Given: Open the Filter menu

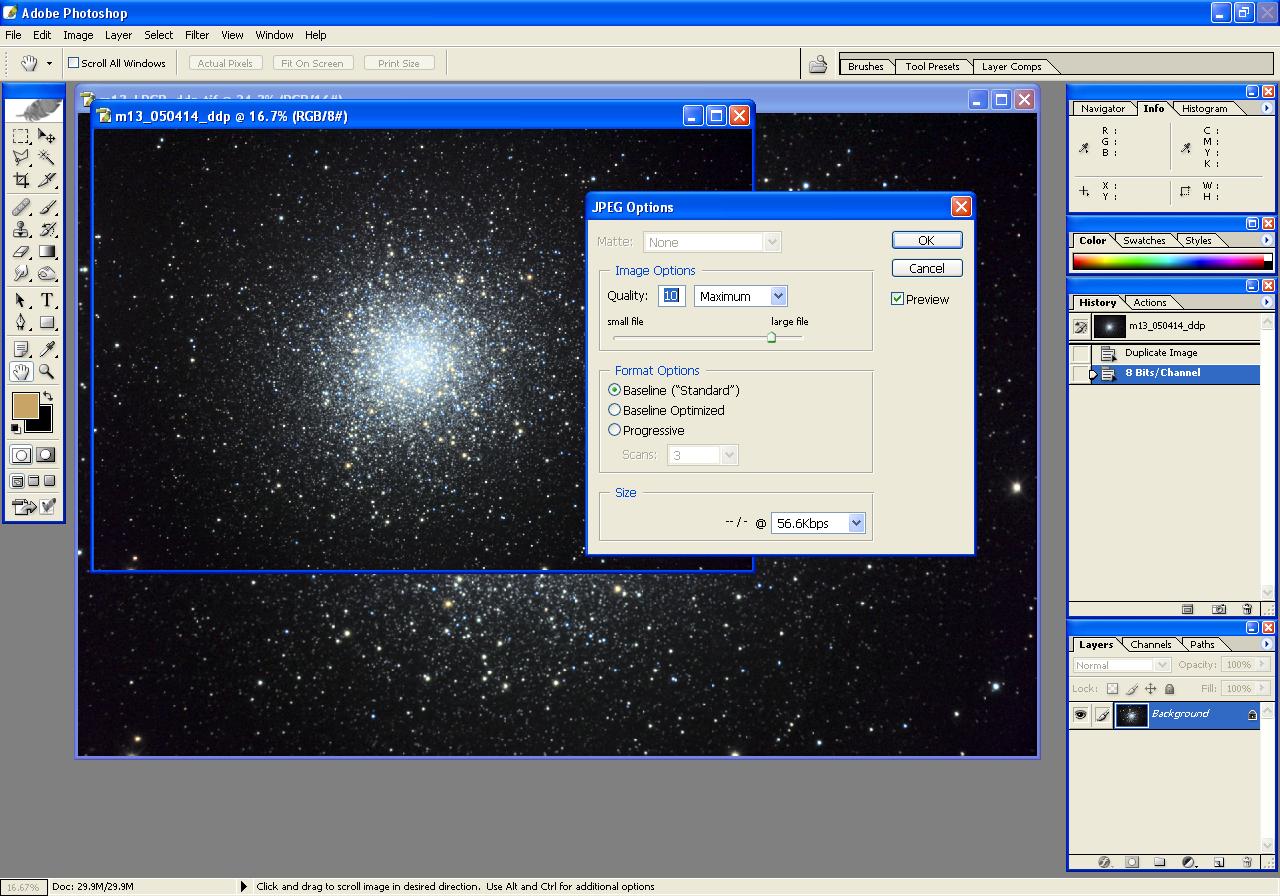Looking at the screenshot, I should point(197,35).
